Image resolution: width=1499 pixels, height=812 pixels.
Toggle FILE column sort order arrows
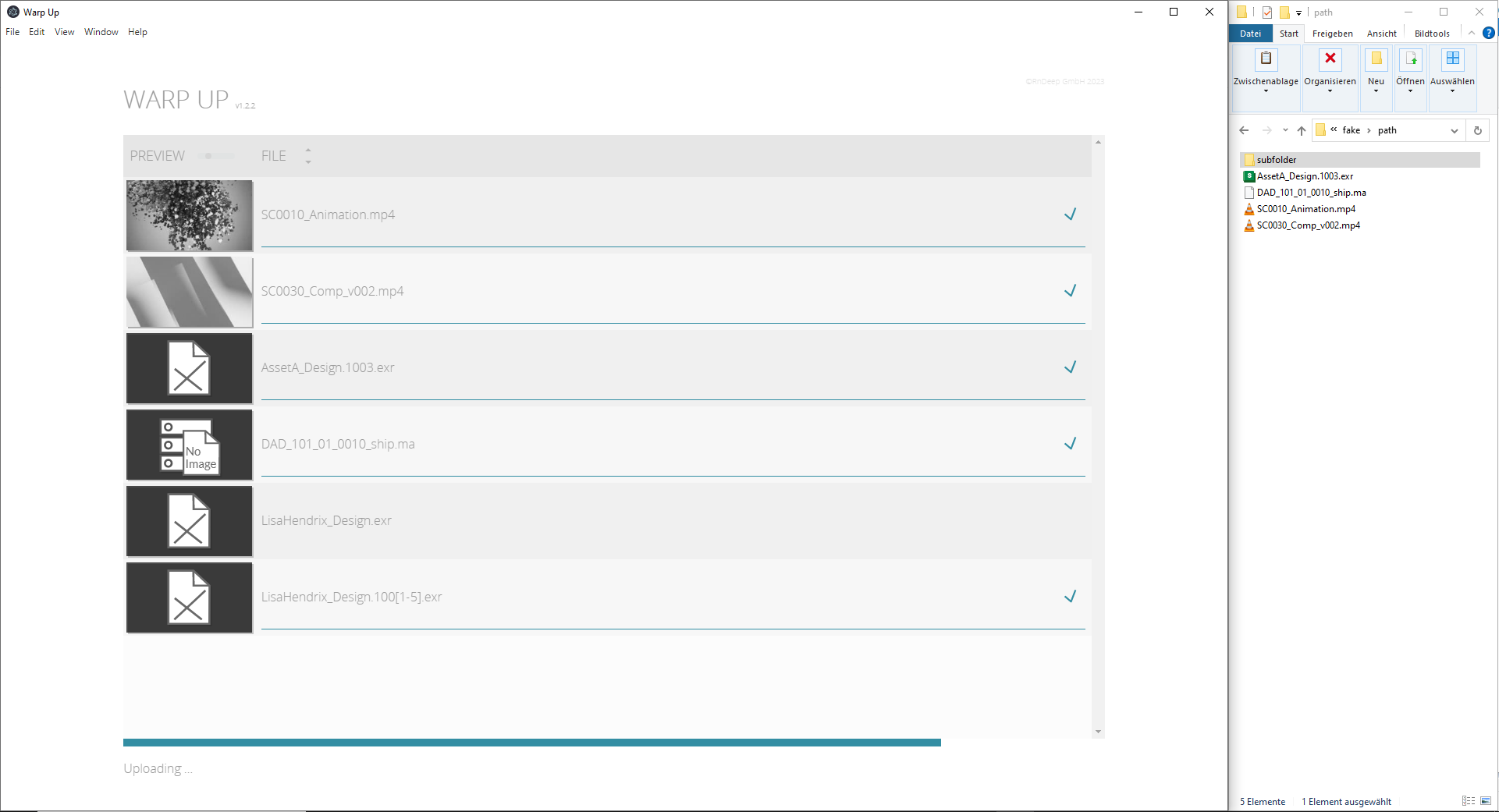coord(308,156)
